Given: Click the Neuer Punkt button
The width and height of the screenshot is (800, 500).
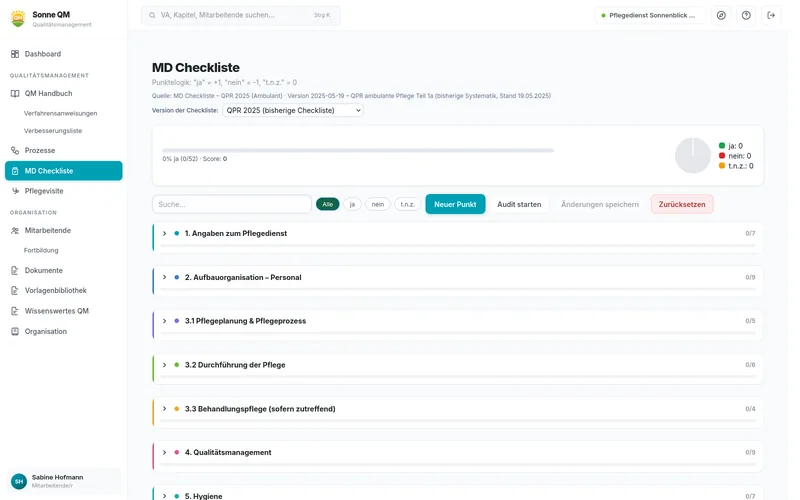Looking at the screenshot, I should click(x=455, y=204).
